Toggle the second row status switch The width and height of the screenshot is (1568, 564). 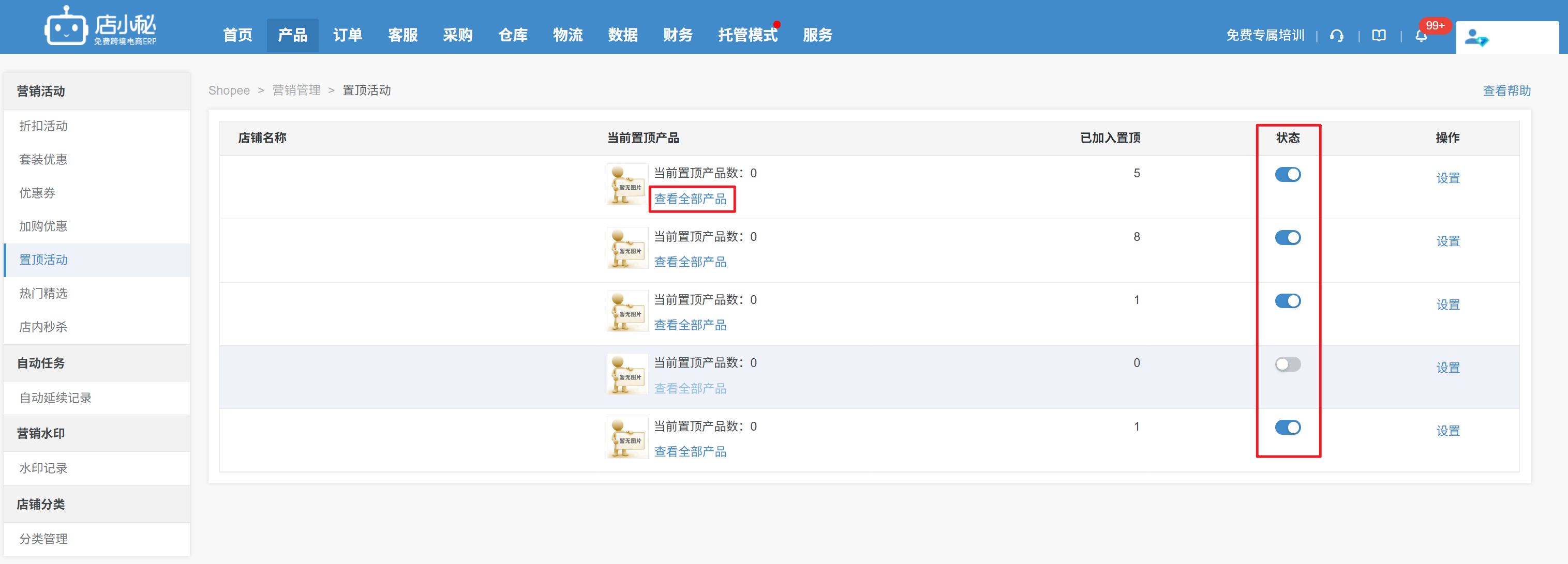[x=1288, y=238]
